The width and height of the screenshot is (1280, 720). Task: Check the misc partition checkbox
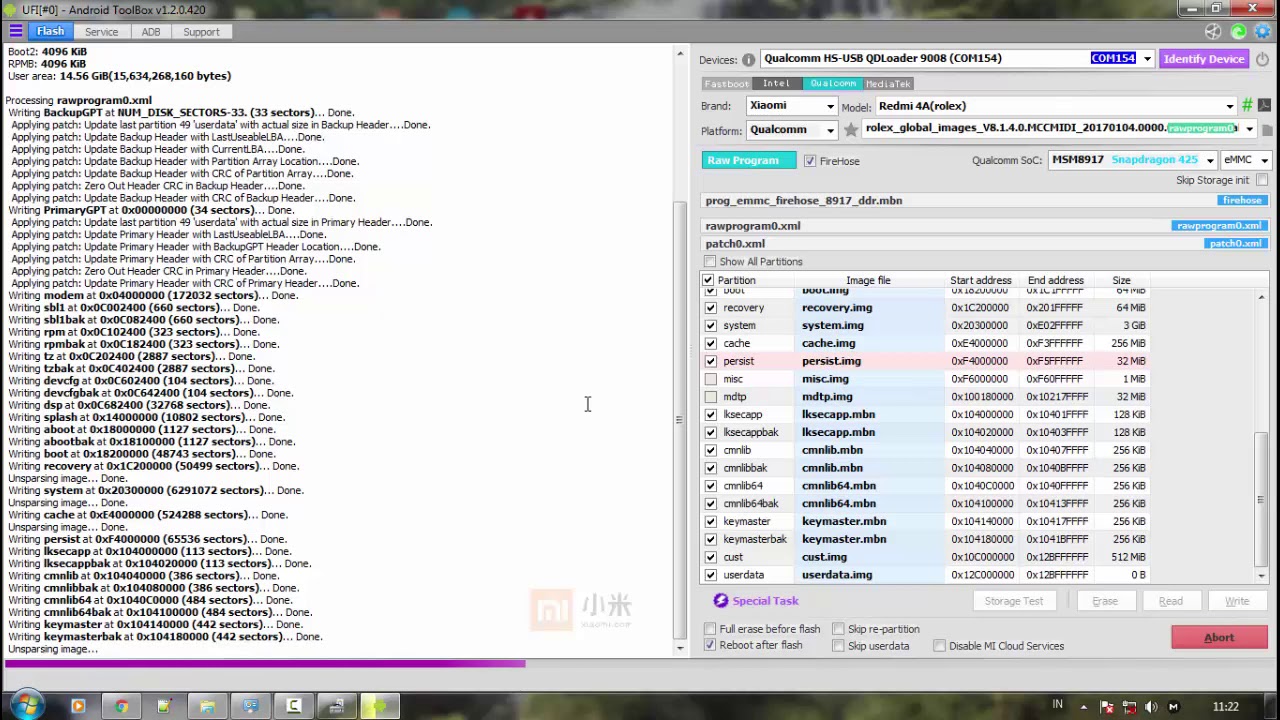(x=711, y=379)
